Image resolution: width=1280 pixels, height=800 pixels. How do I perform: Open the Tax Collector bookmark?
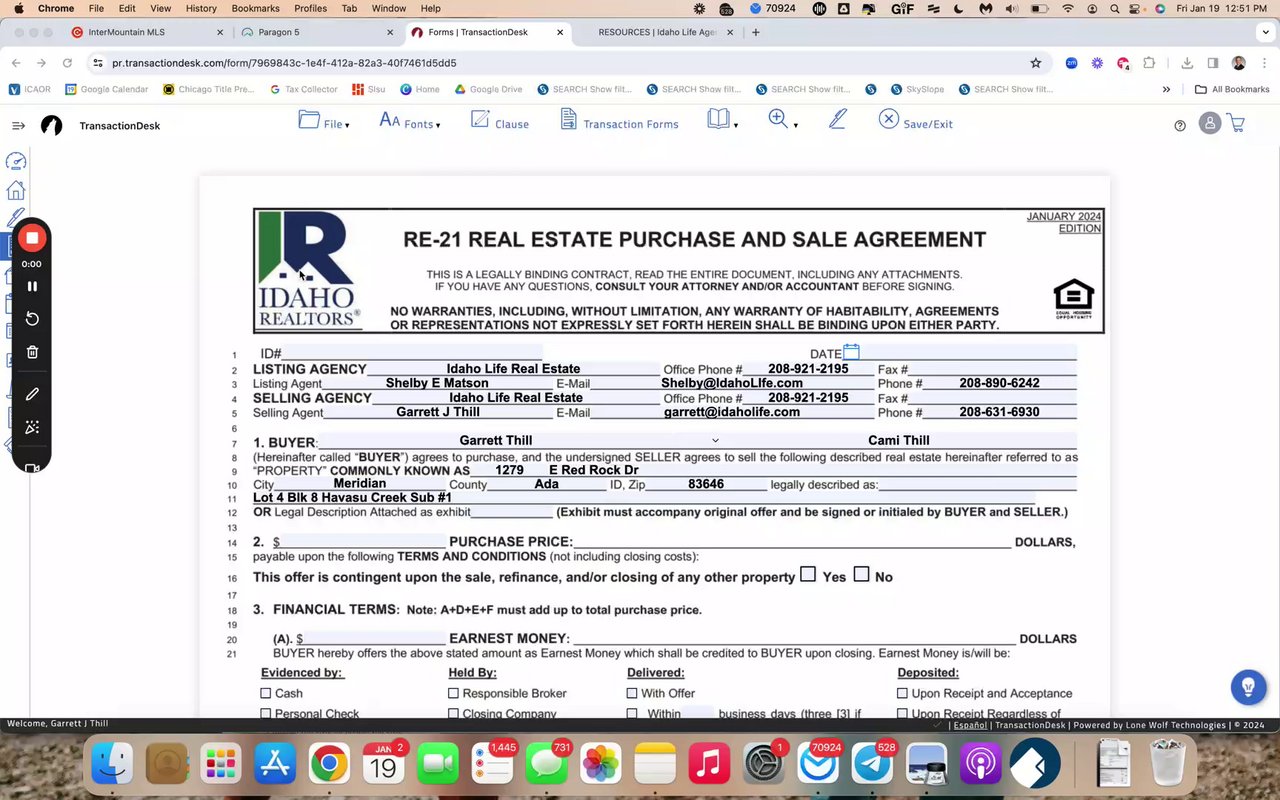(x=304, y=89)
